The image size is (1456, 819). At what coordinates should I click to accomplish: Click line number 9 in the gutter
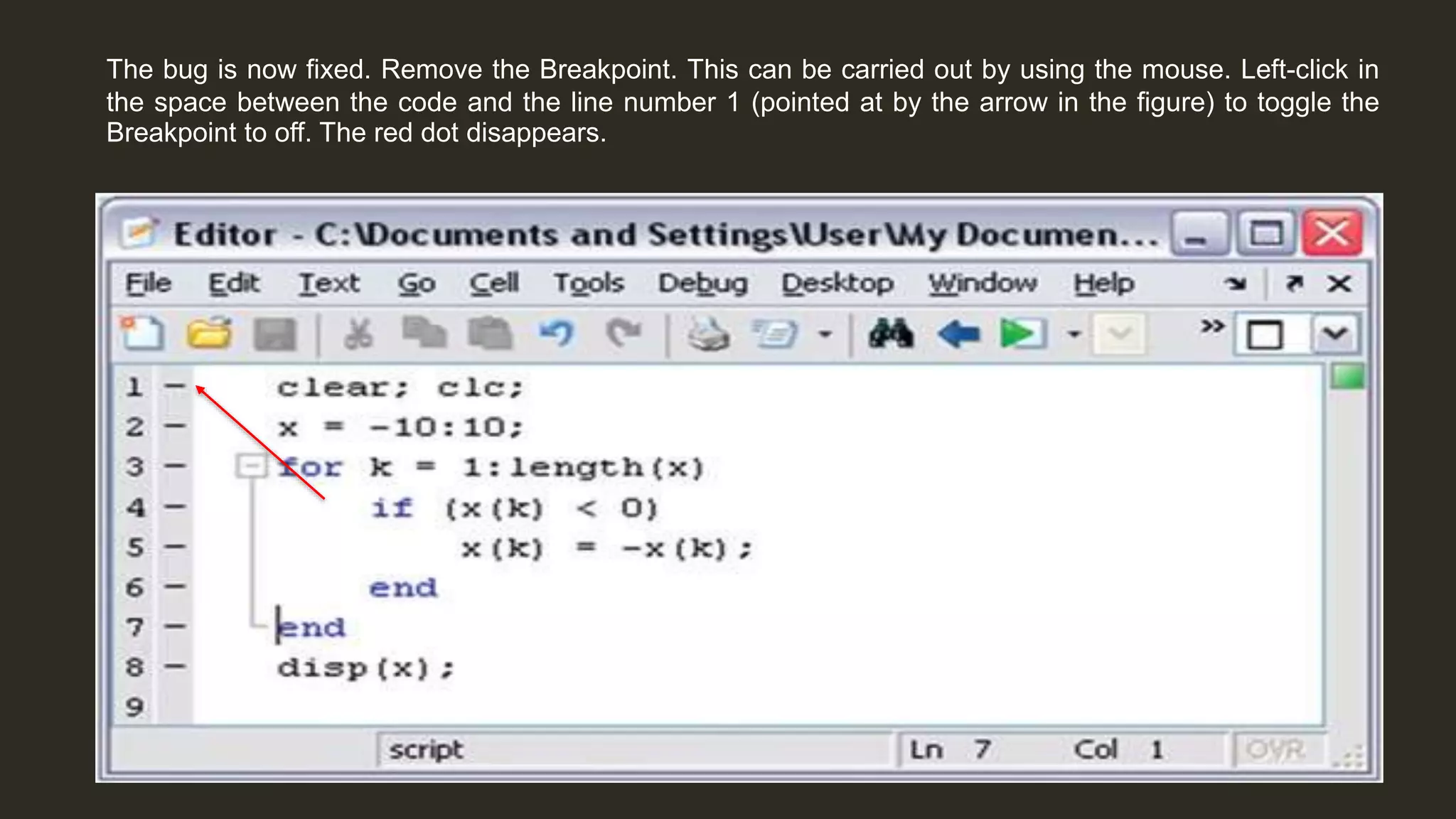[x=134, y=707]
